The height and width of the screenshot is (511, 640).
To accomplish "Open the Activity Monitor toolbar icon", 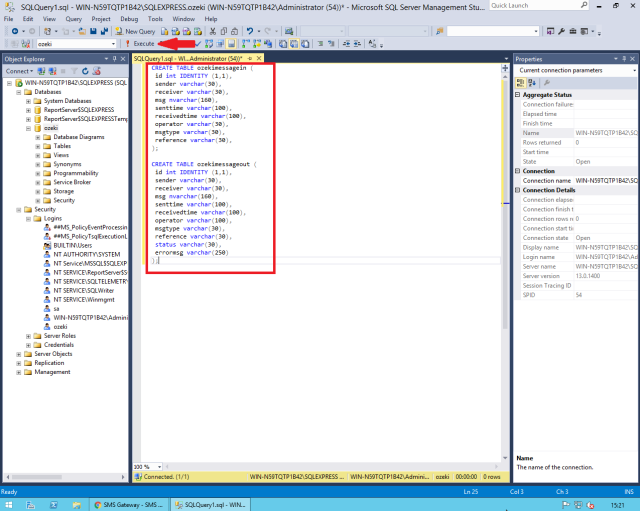I will pyautogui.click(x=289, y=31).
